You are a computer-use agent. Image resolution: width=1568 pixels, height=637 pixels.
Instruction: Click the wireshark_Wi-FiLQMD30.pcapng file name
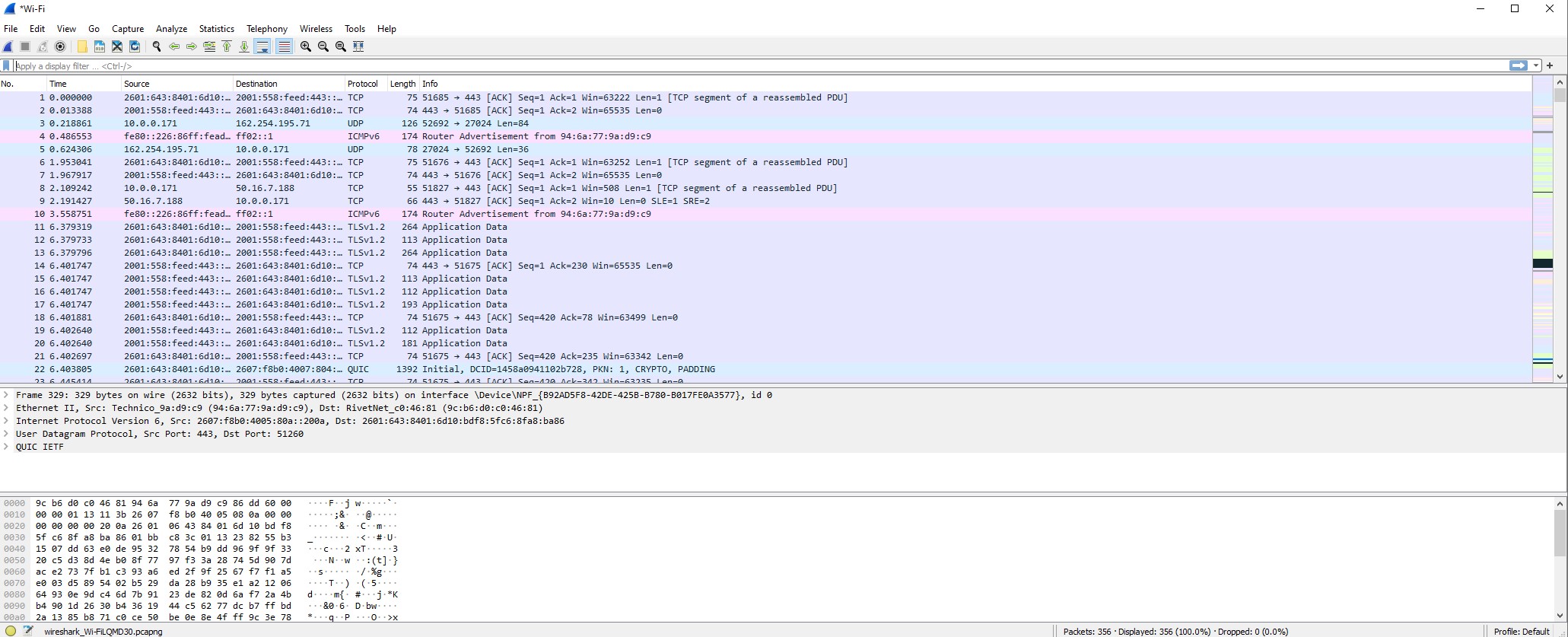click(103, 631)
